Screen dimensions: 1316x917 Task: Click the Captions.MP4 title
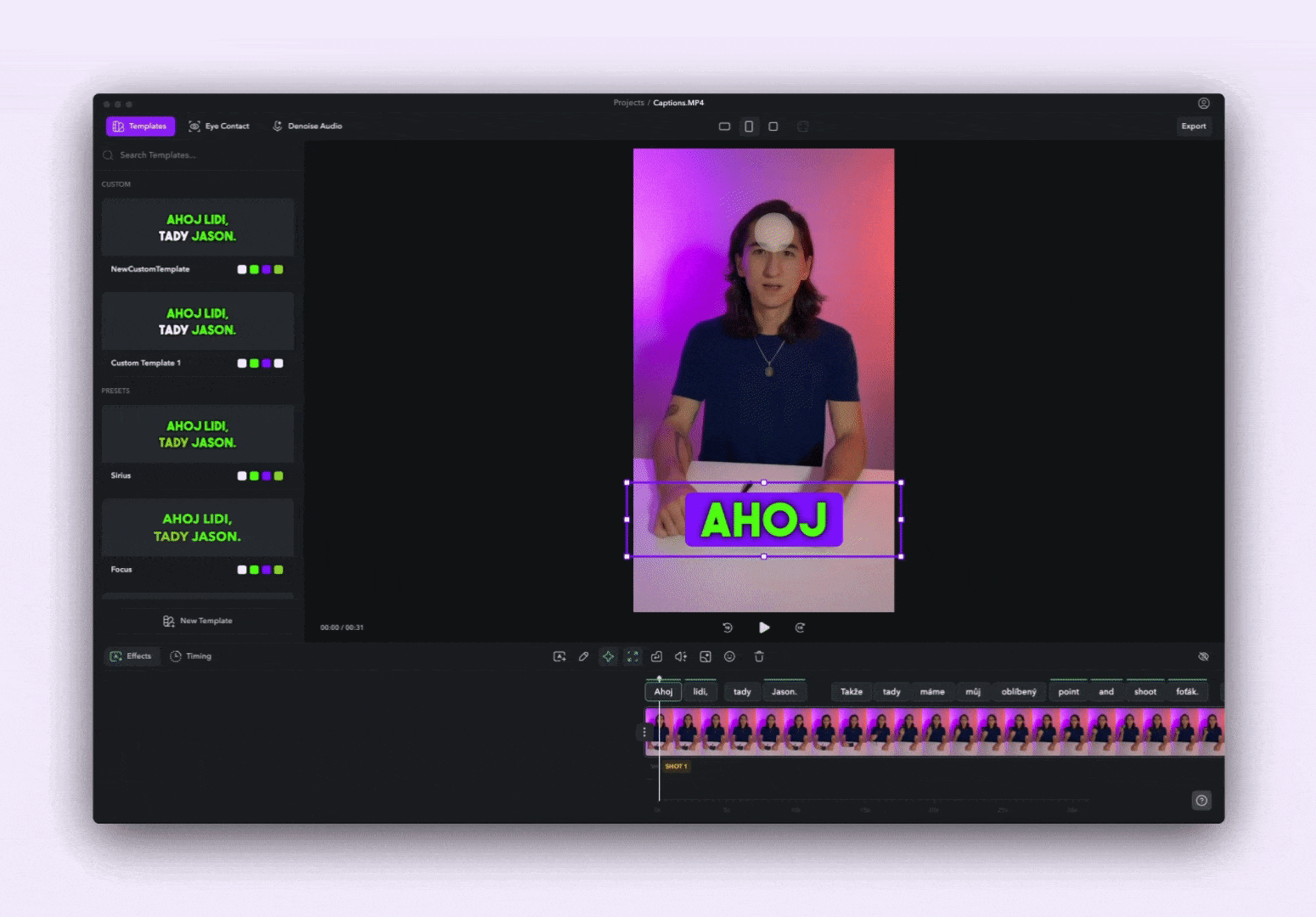coord(678,103)
